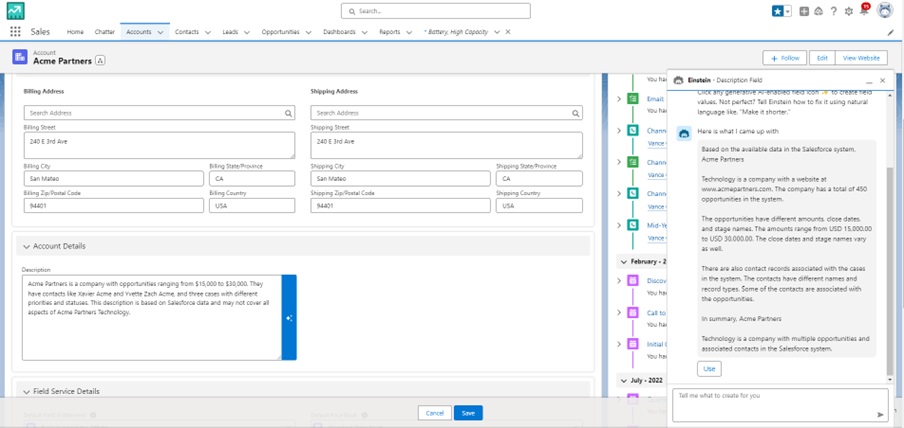The width and height of the screenshot is (904, 428).
Task: Open the Contacts tab dropdown chevron
Action: click(208, 32)
